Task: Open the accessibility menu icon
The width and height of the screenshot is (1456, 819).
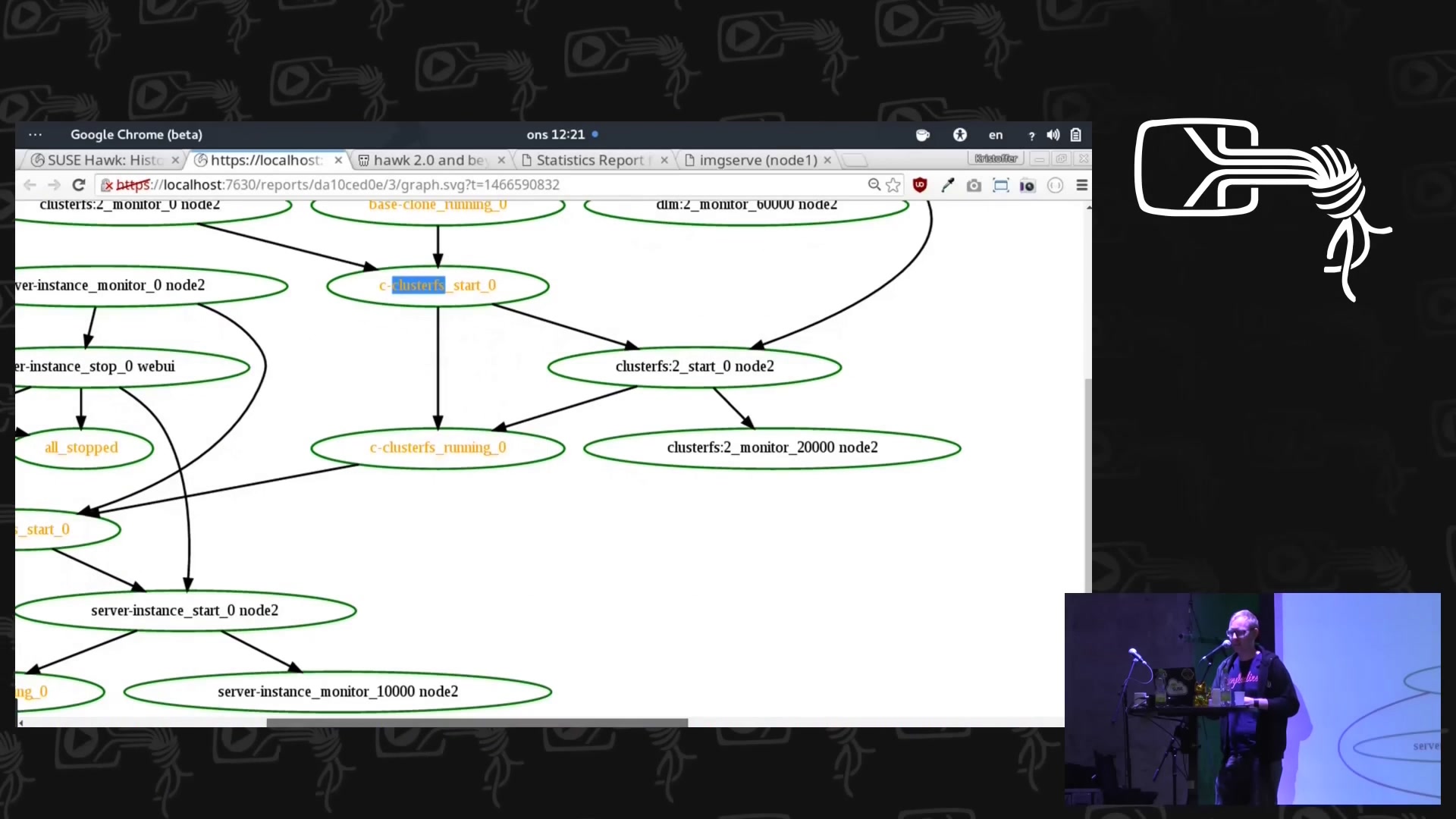Action: [960, 135]
